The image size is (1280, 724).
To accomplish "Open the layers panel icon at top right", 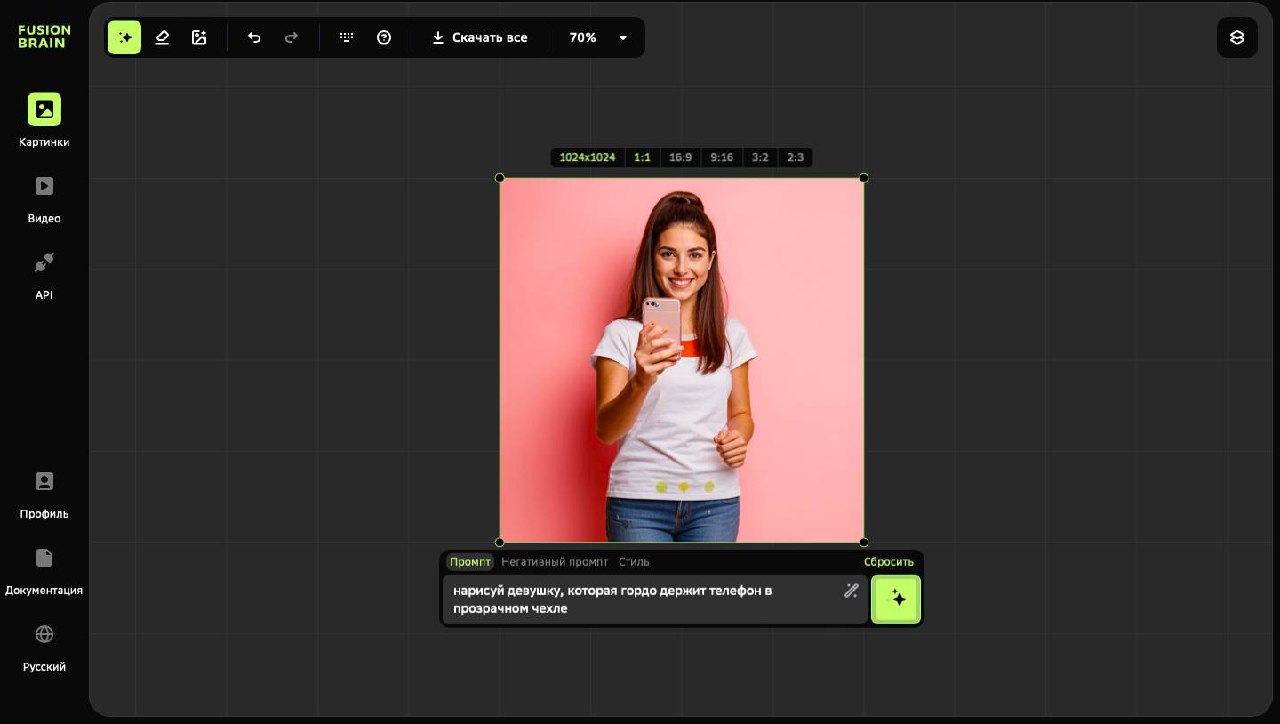I will point(1237,38).
